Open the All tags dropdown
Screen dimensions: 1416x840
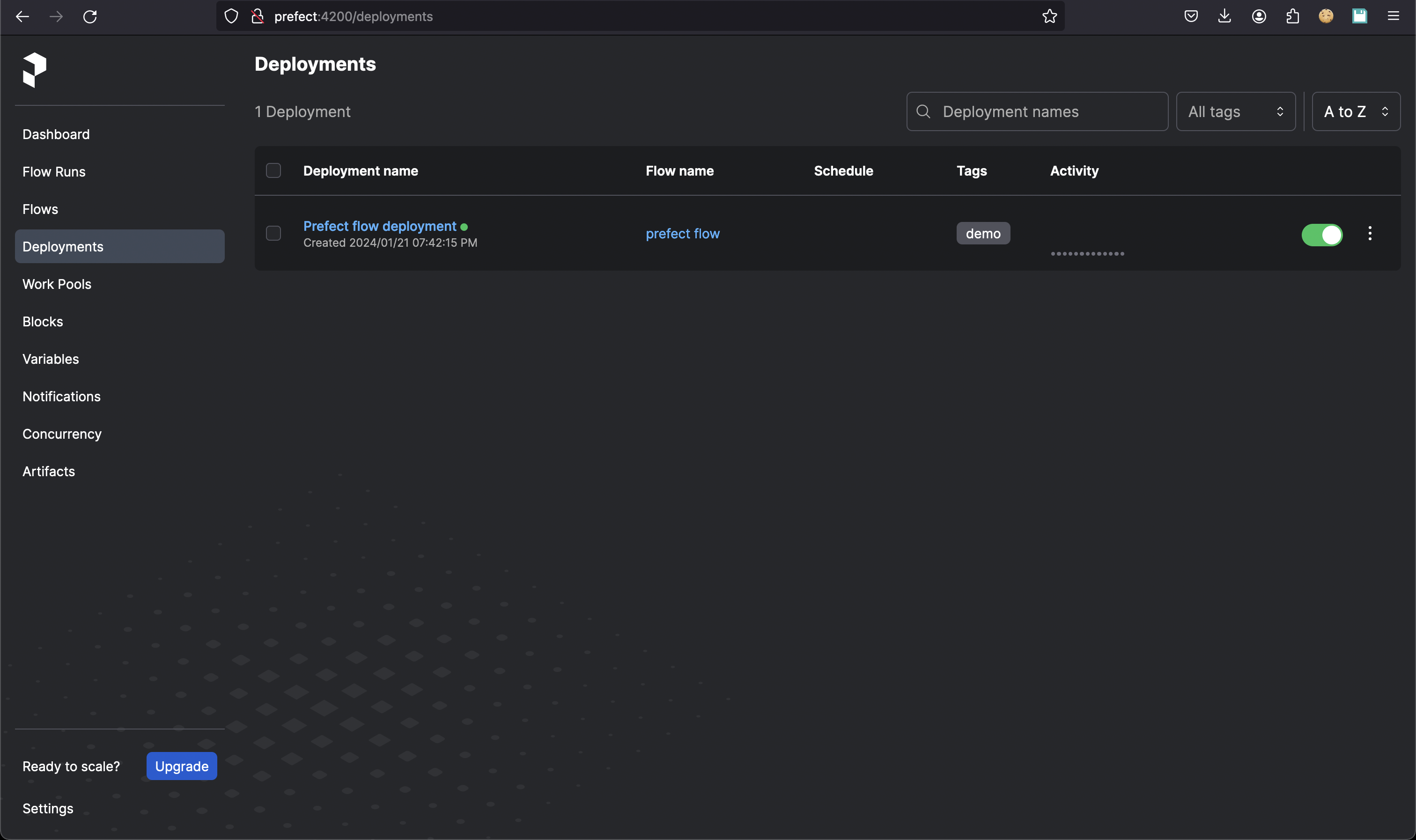click(x=1235, y=111)
